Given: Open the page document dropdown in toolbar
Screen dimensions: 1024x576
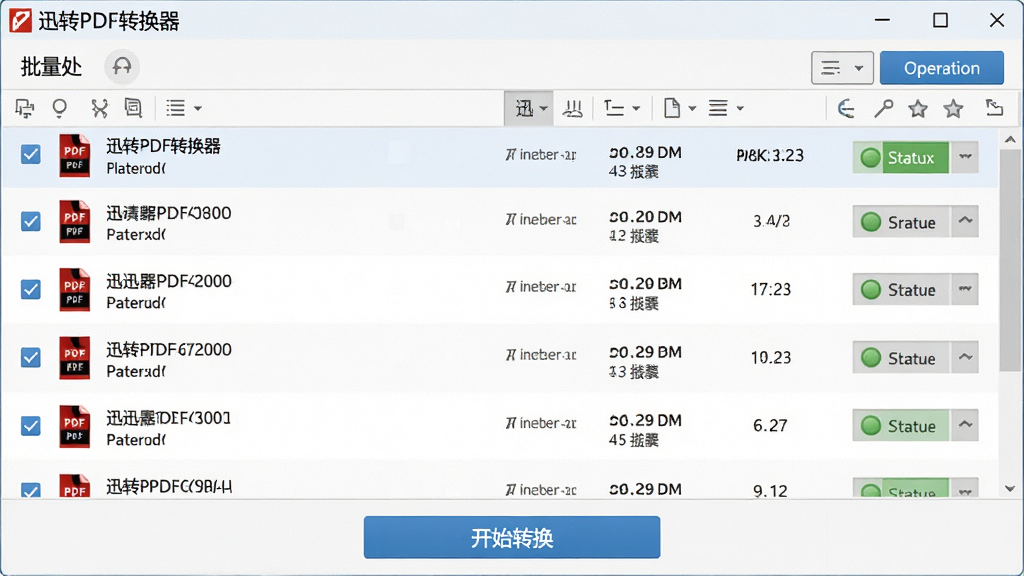Looking at the screenshot, I should point(679,108).
